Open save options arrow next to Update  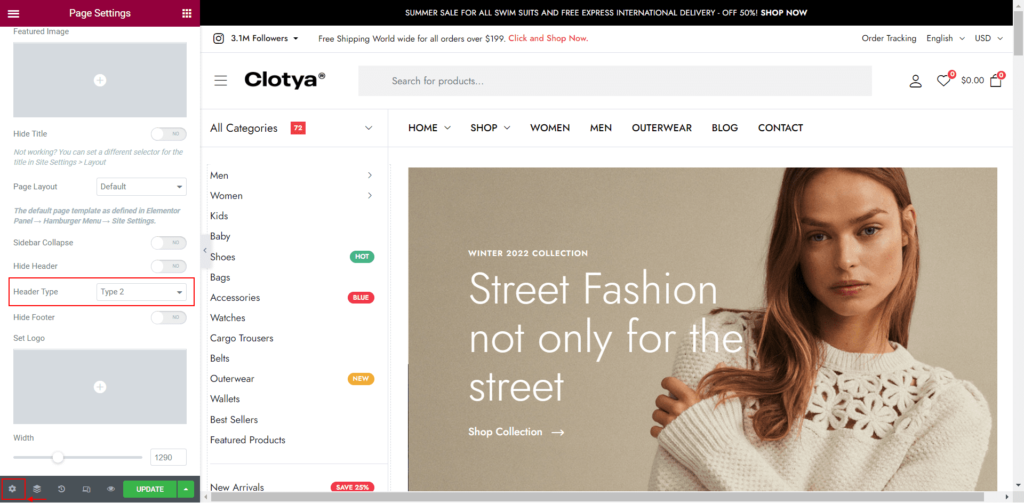[x=187, y=489]
